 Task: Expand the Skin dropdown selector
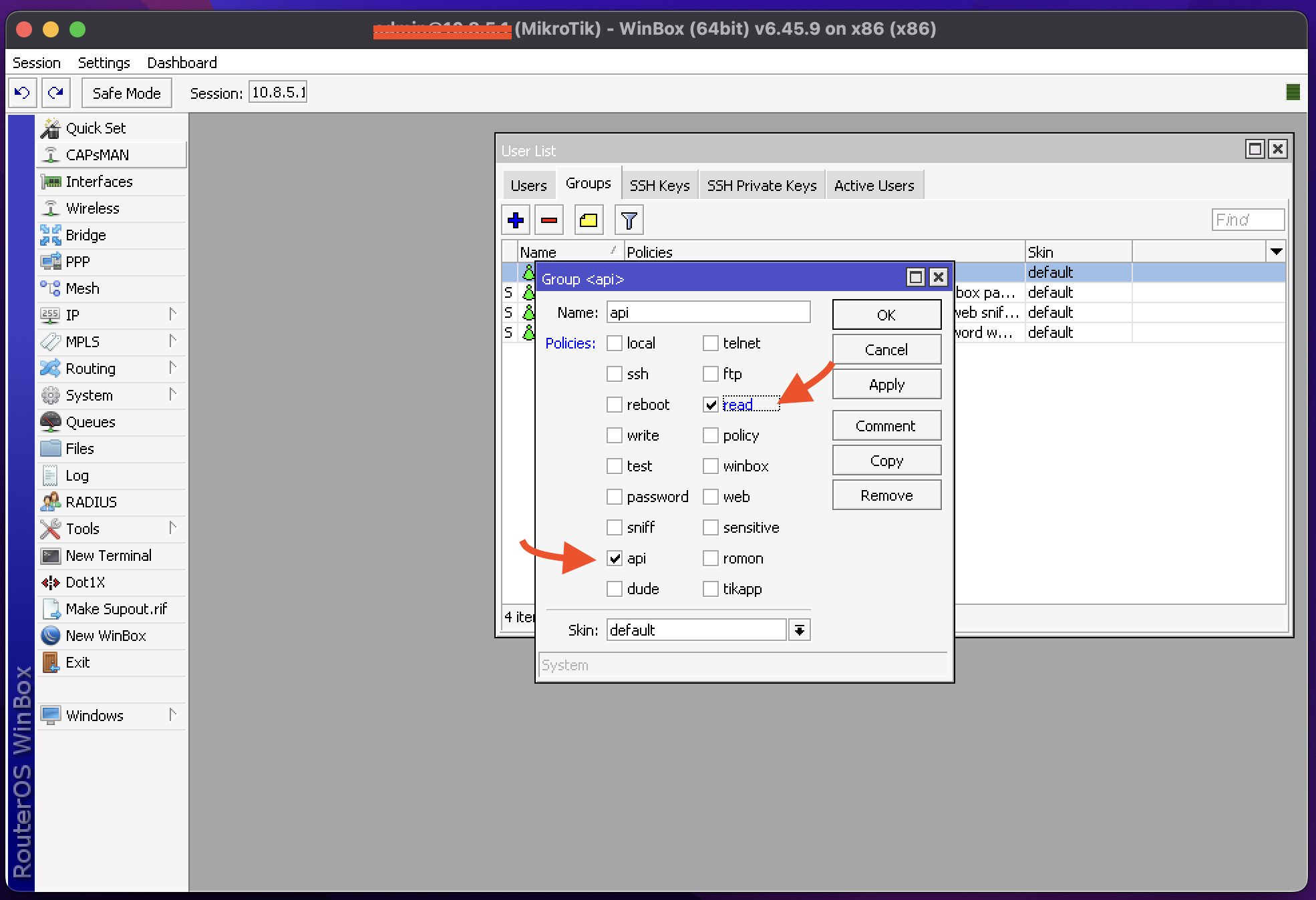click(800, 630)
